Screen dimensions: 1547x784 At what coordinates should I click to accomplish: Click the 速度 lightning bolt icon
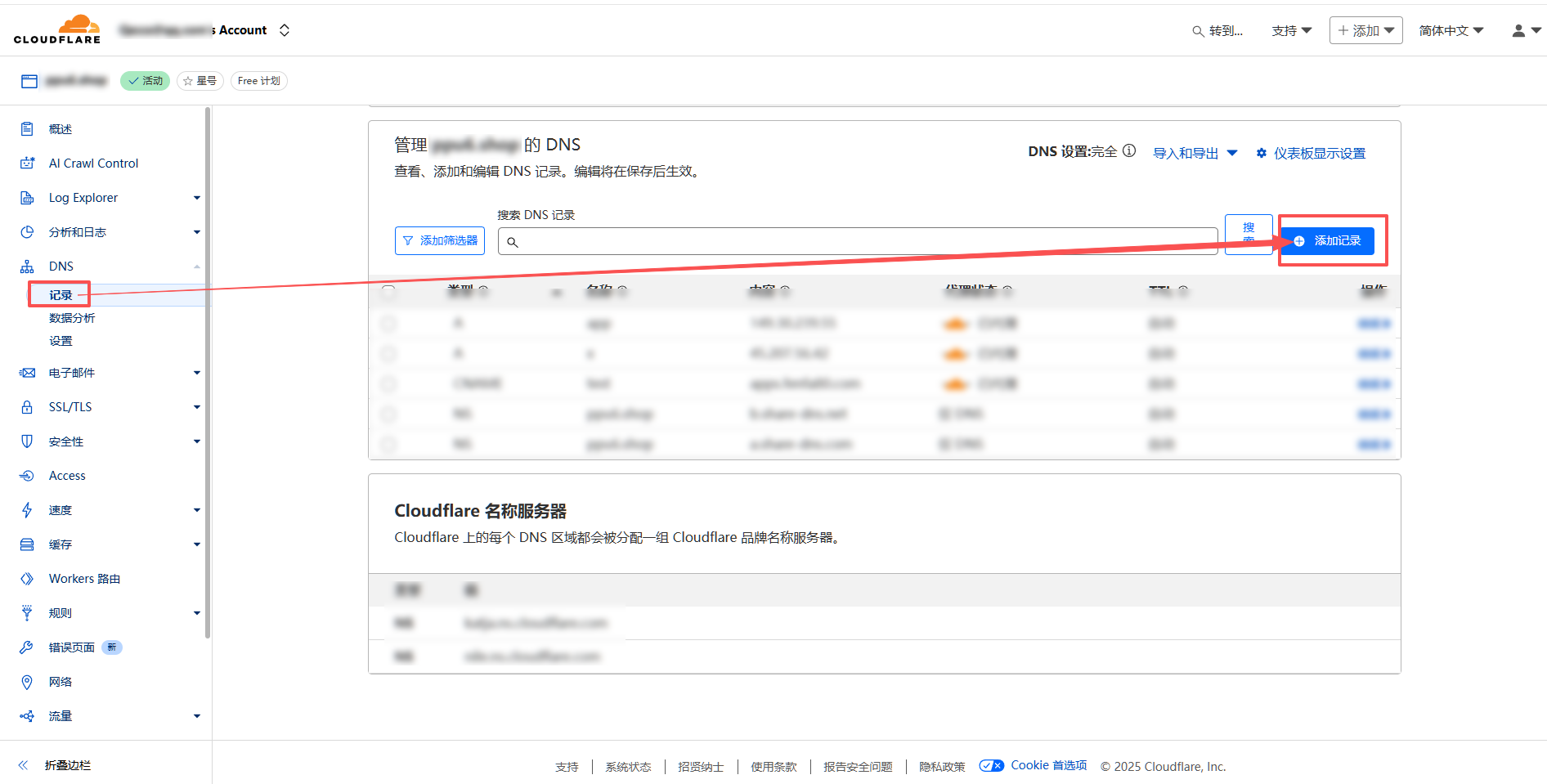click(x=27, y=510)
